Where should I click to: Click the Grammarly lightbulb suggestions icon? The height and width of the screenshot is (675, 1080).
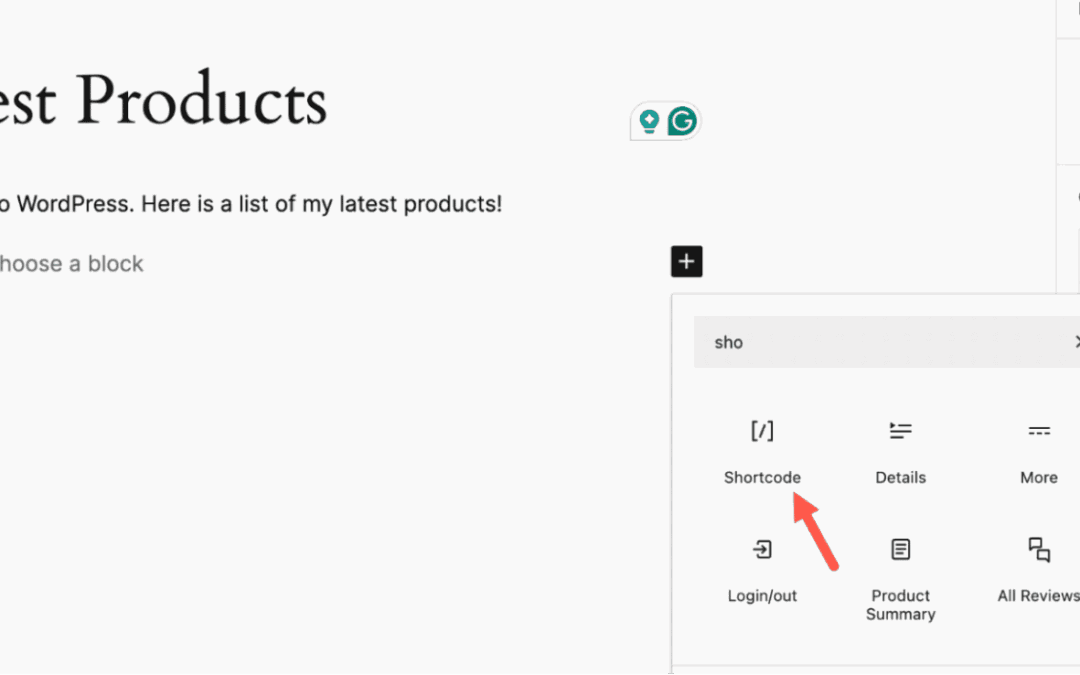[x=649, y=122]
